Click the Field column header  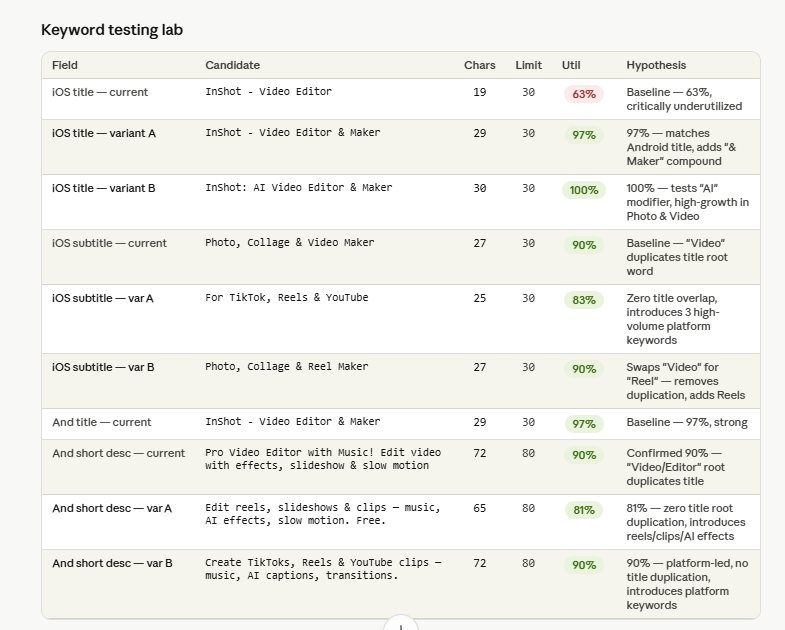pos(65,65)
